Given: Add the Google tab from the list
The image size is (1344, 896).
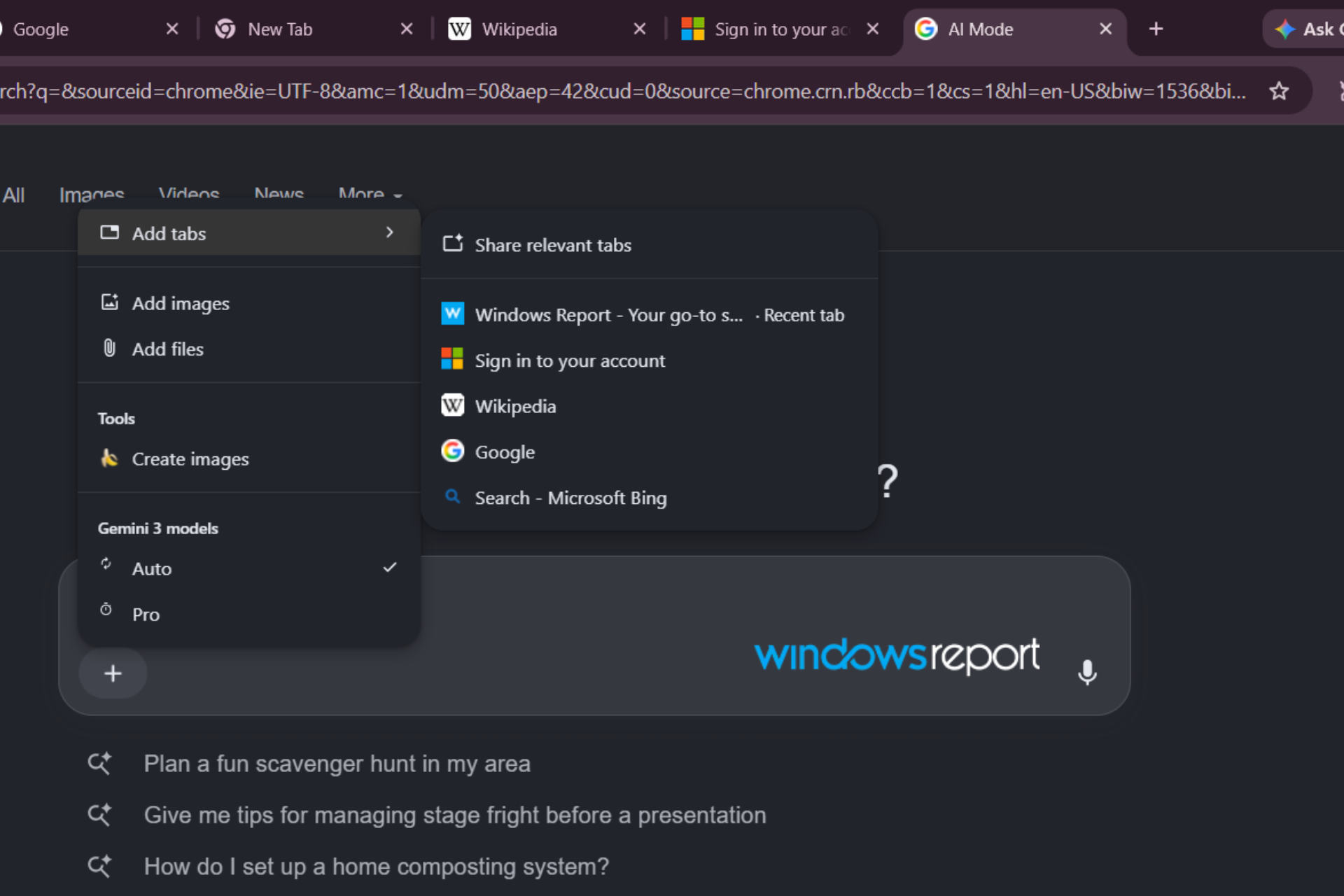Looking at the screenshot, I should (x=650, y=451).
